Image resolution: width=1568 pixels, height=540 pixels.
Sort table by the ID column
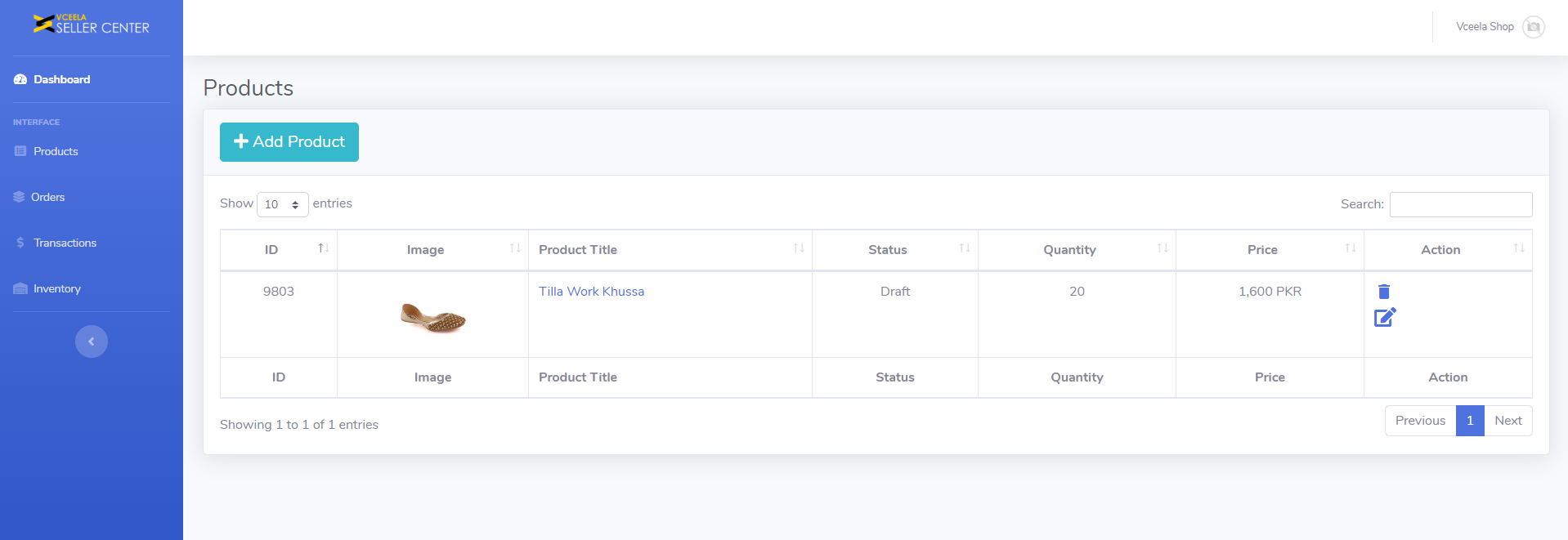point(278,250)
